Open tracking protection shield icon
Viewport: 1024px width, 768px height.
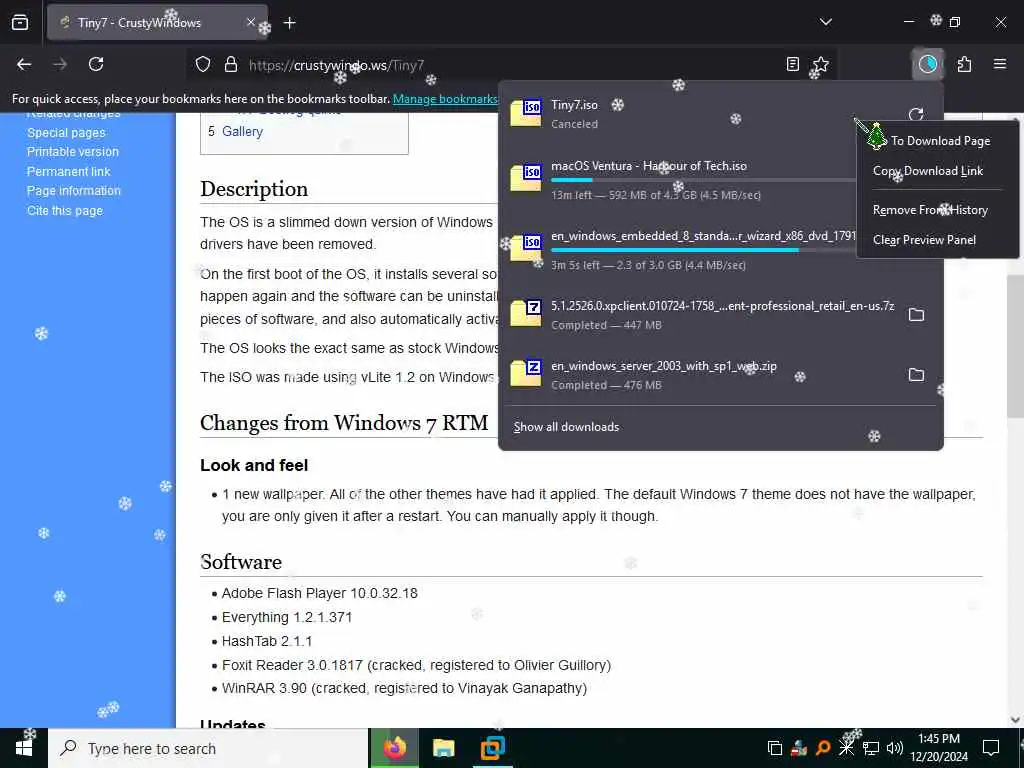203,65
